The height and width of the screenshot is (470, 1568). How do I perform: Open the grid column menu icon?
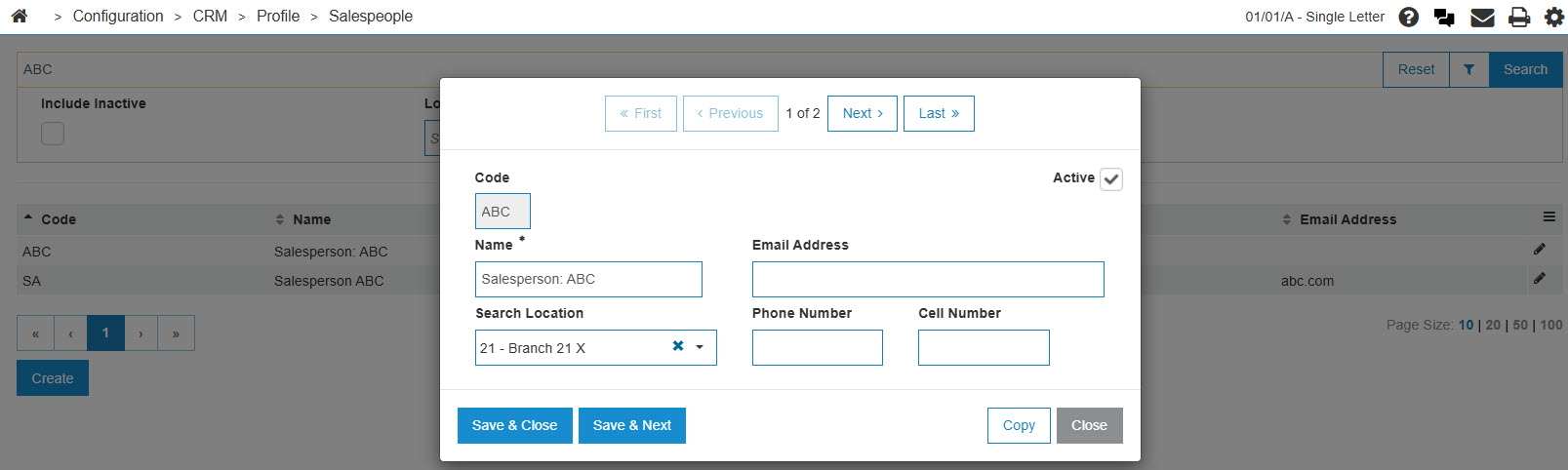pos(1548,217)
